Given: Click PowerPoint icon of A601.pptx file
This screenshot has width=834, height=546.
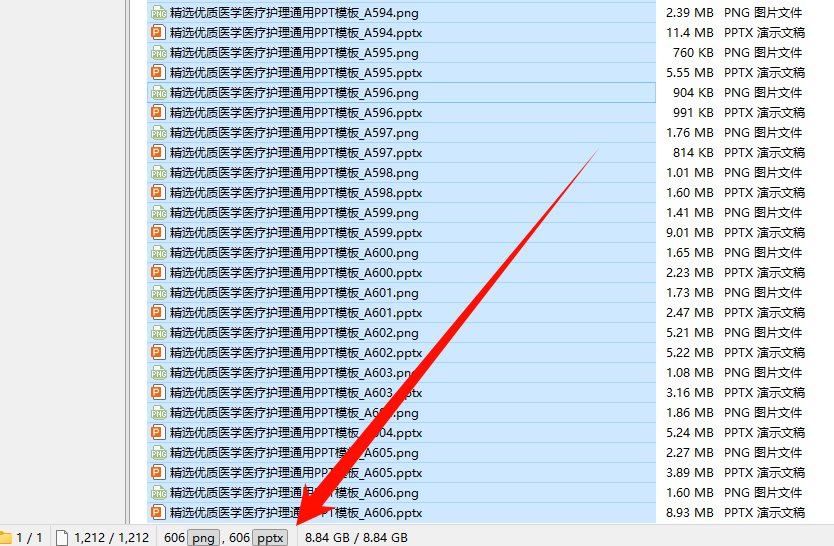Looking at the screenshot, I should coord(159,313).
